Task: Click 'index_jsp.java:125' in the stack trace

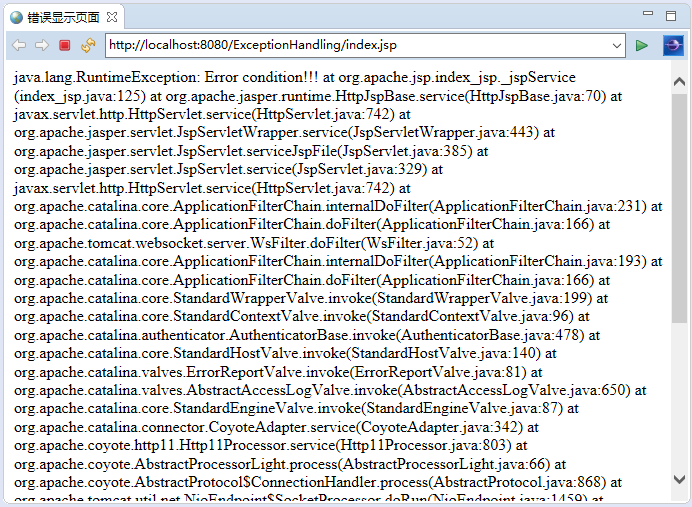Action: click(x=79, y=96)
